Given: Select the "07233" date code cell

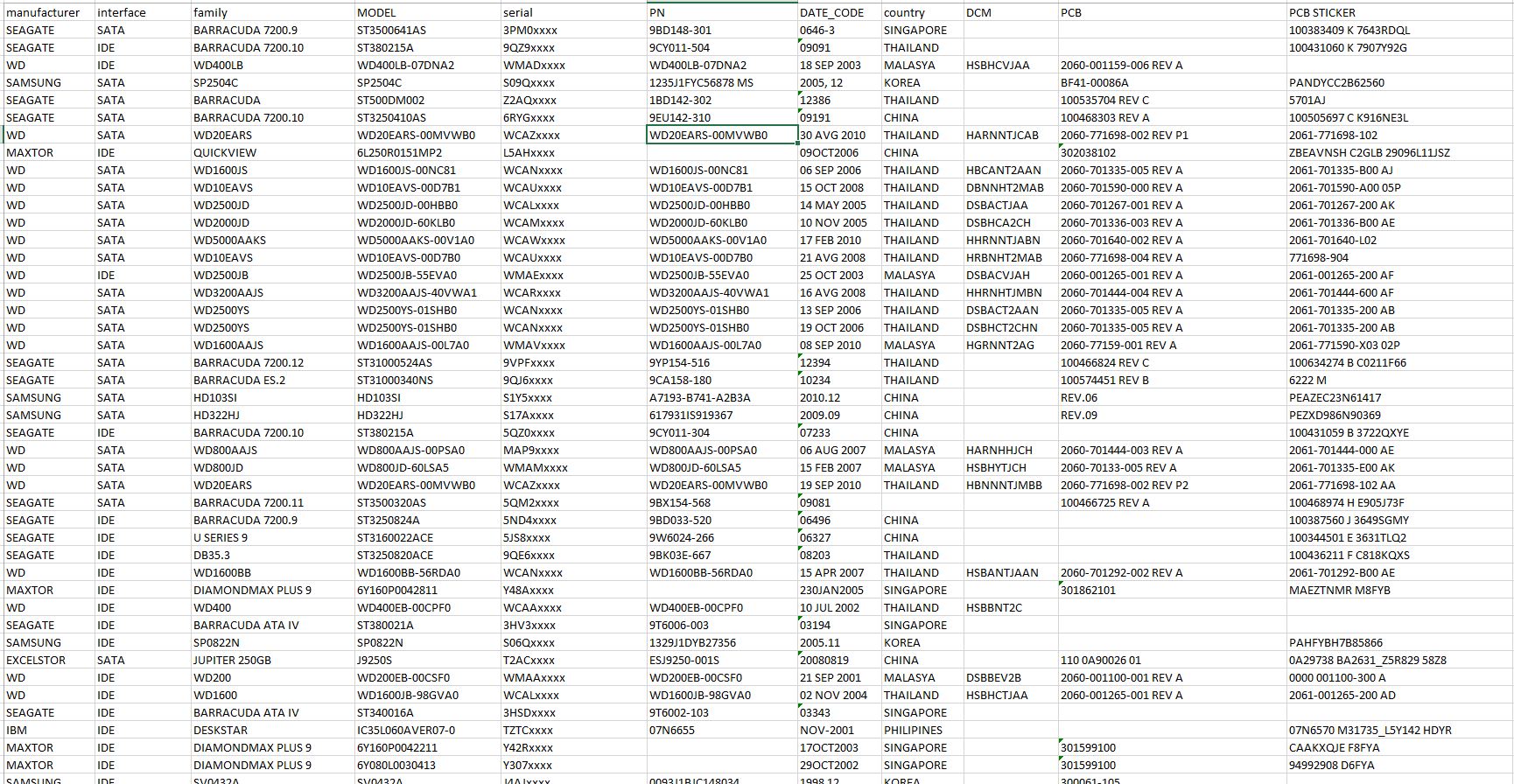Looking at the screenshot, I should click(x=839, y=432).
